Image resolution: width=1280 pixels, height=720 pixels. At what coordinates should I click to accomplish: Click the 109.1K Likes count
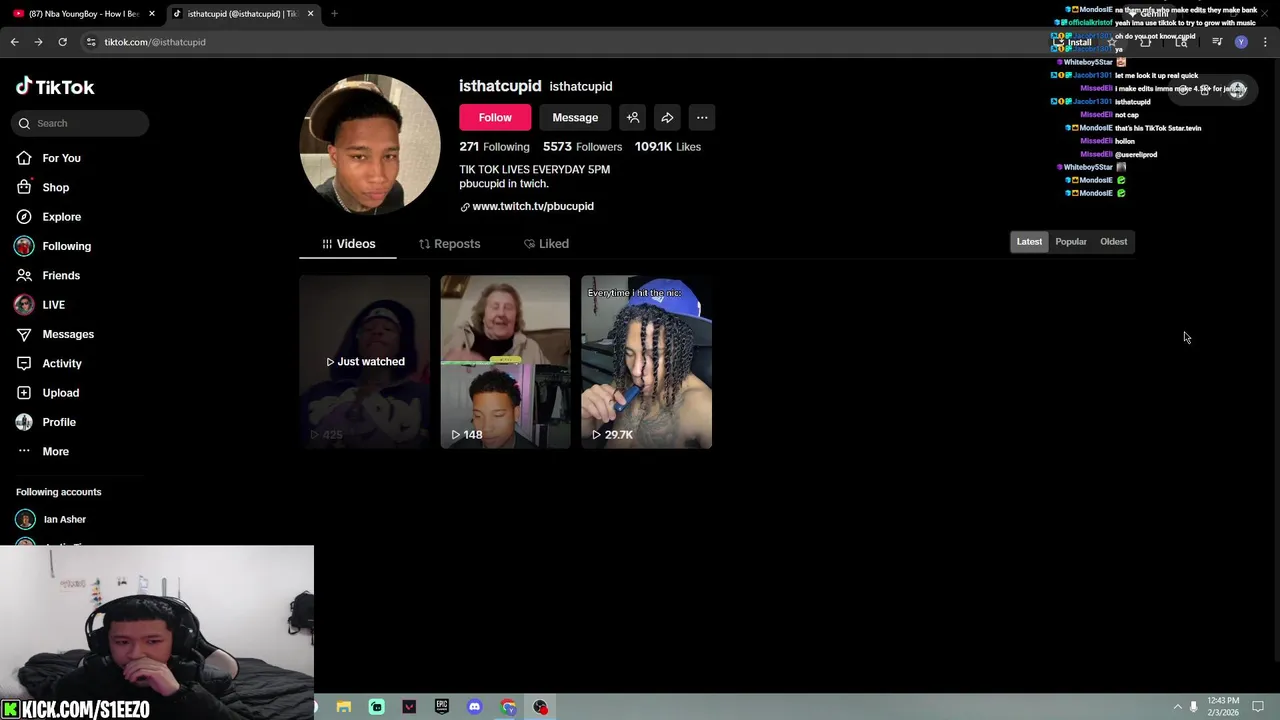point(668,146)
